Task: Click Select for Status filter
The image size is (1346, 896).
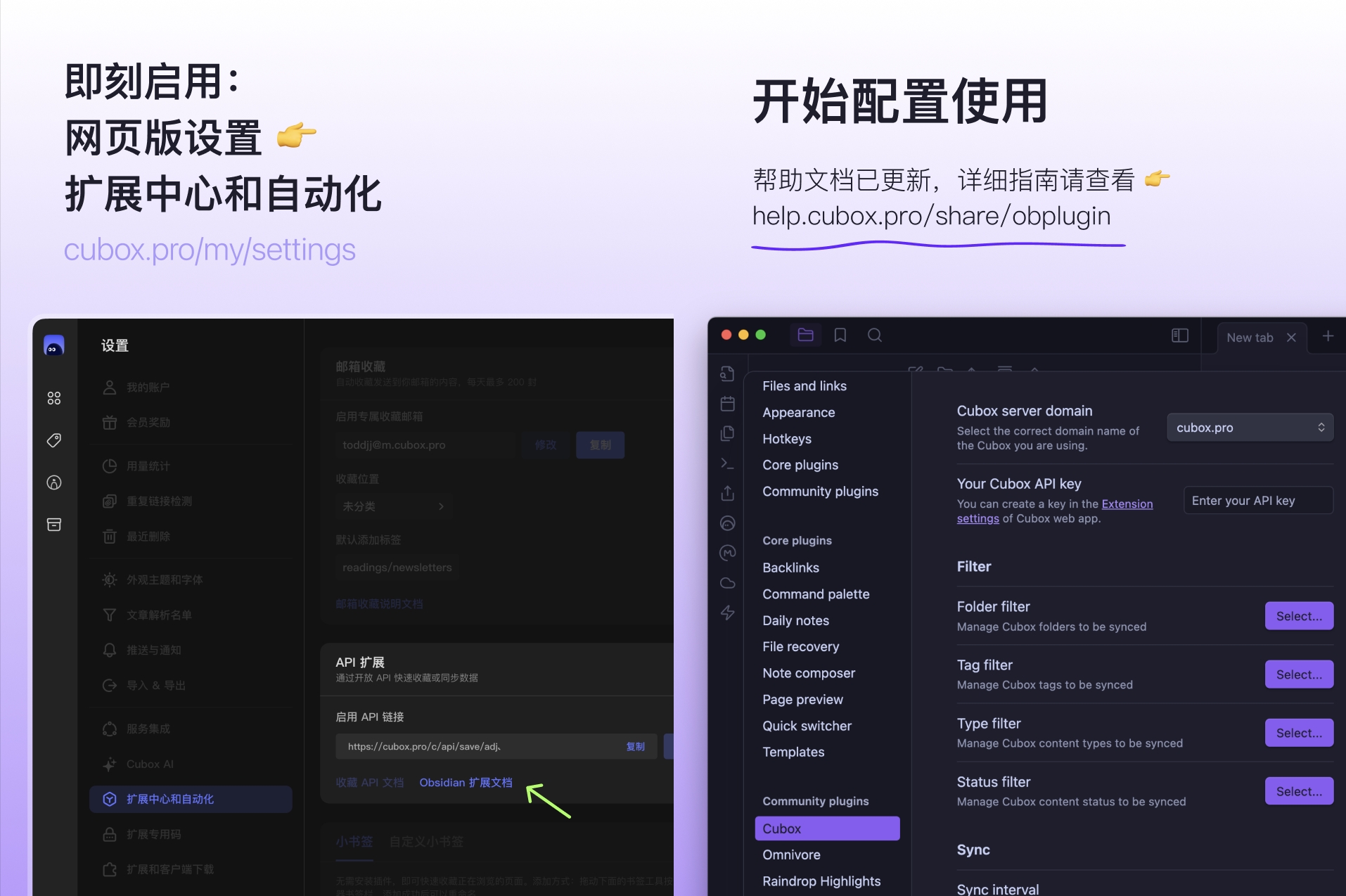Action: pyautogui.click(x=1299, y=791)
